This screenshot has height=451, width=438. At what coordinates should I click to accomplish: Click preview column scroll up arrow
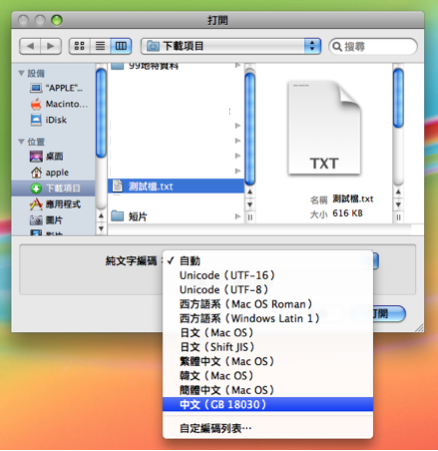click(x=398, y=192)
